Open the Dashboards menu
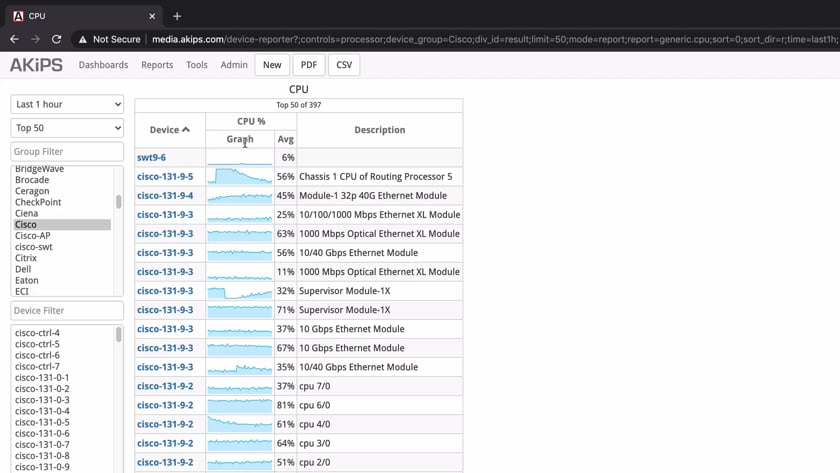The width and height of the screenshot is (840, 473). click(103, 65)
